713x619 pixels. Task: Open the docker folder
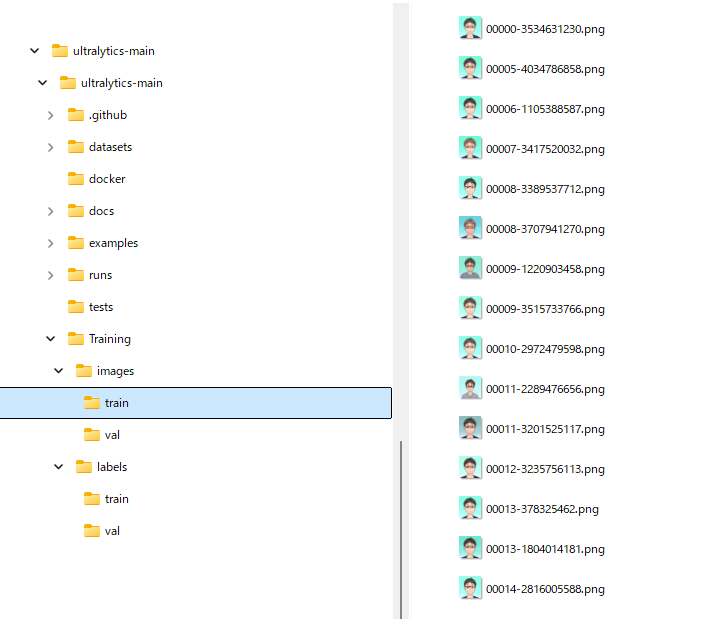[107, 179]
